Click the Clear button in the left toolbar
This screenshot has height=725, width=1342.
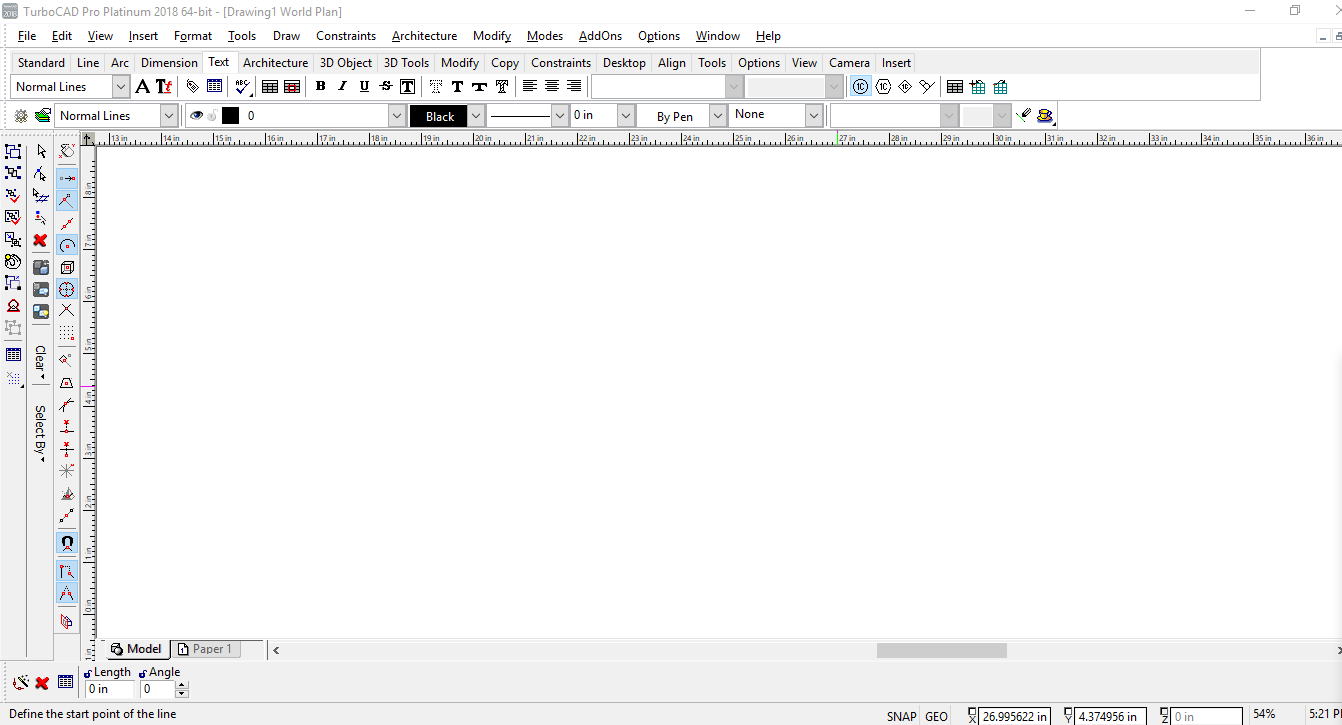pos(40,362)
